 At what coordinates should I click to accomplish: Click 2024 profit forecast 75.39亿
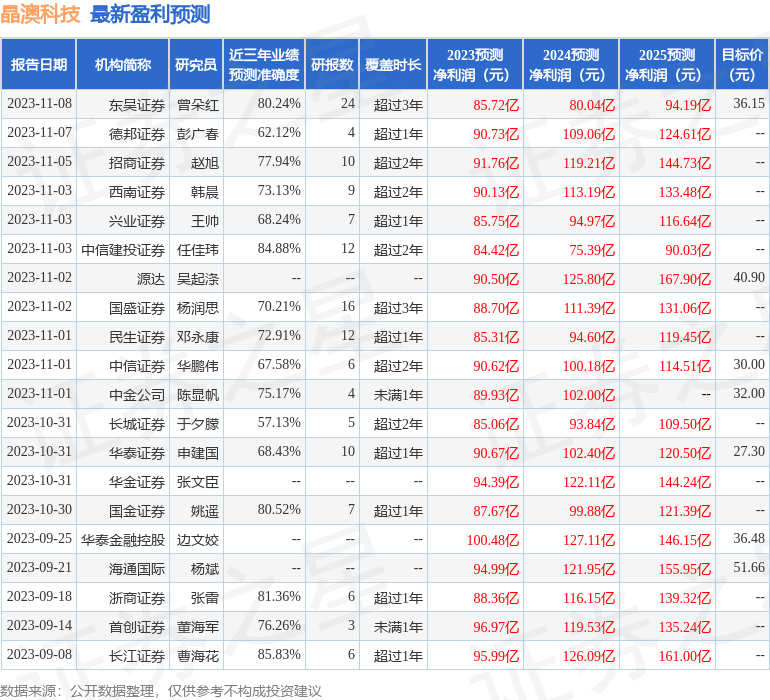pos(592,250)
